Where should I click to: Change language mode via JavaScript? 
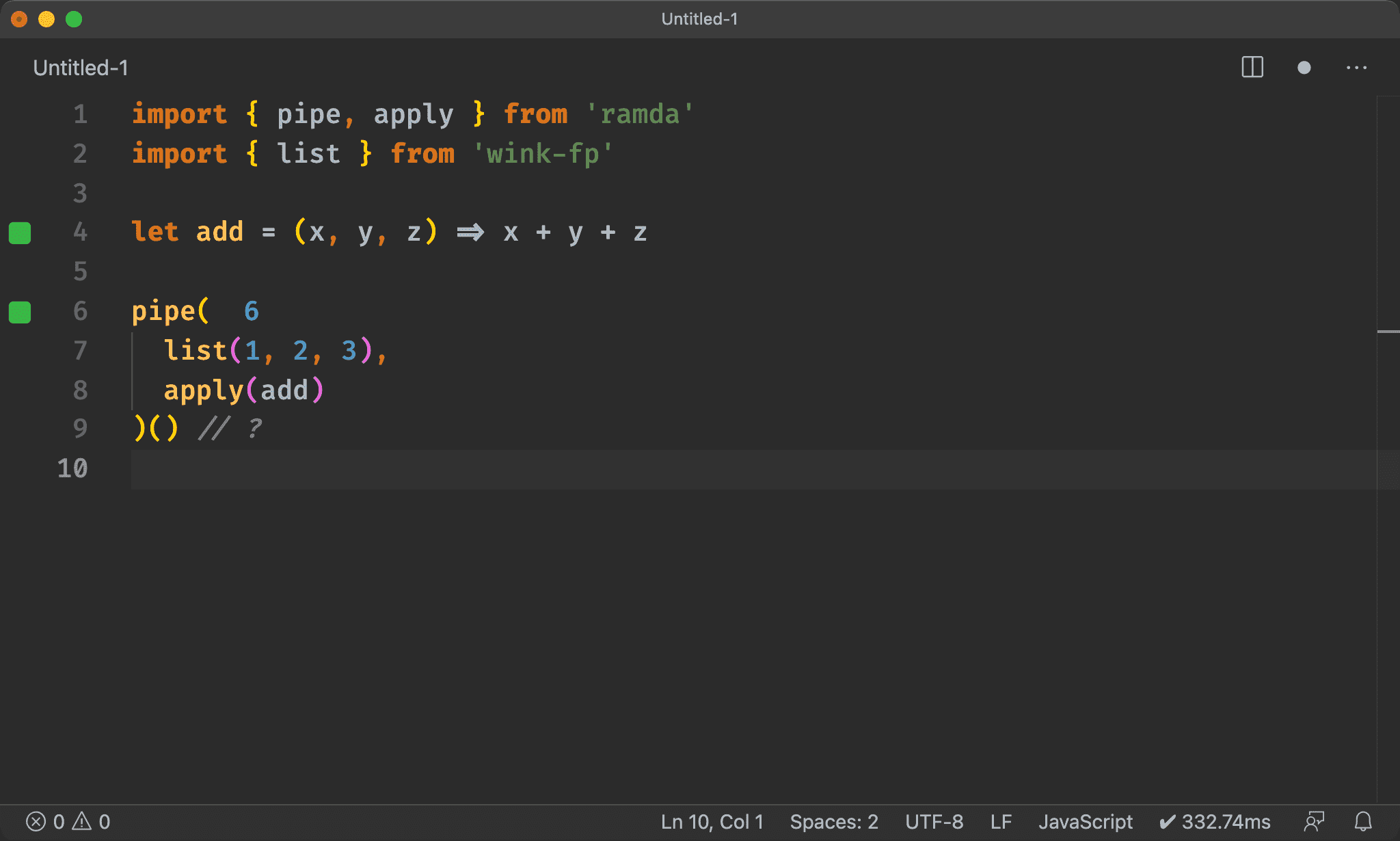click(x=1085, y=821)
